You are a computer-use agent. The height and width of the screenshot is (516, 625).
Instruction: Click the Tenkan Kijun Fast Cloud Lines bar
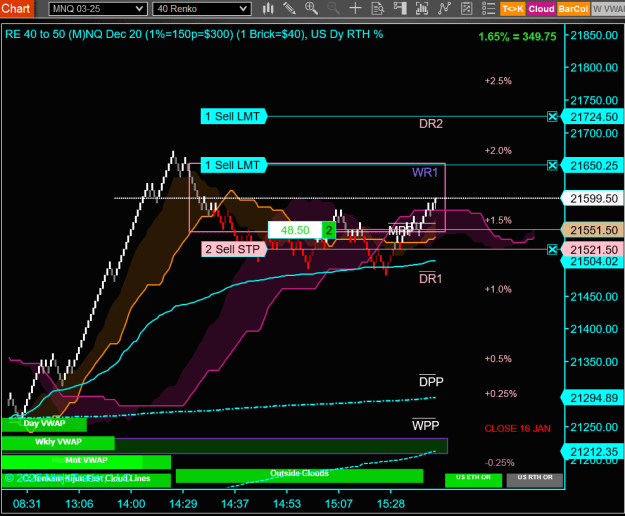tap(86, 479)
